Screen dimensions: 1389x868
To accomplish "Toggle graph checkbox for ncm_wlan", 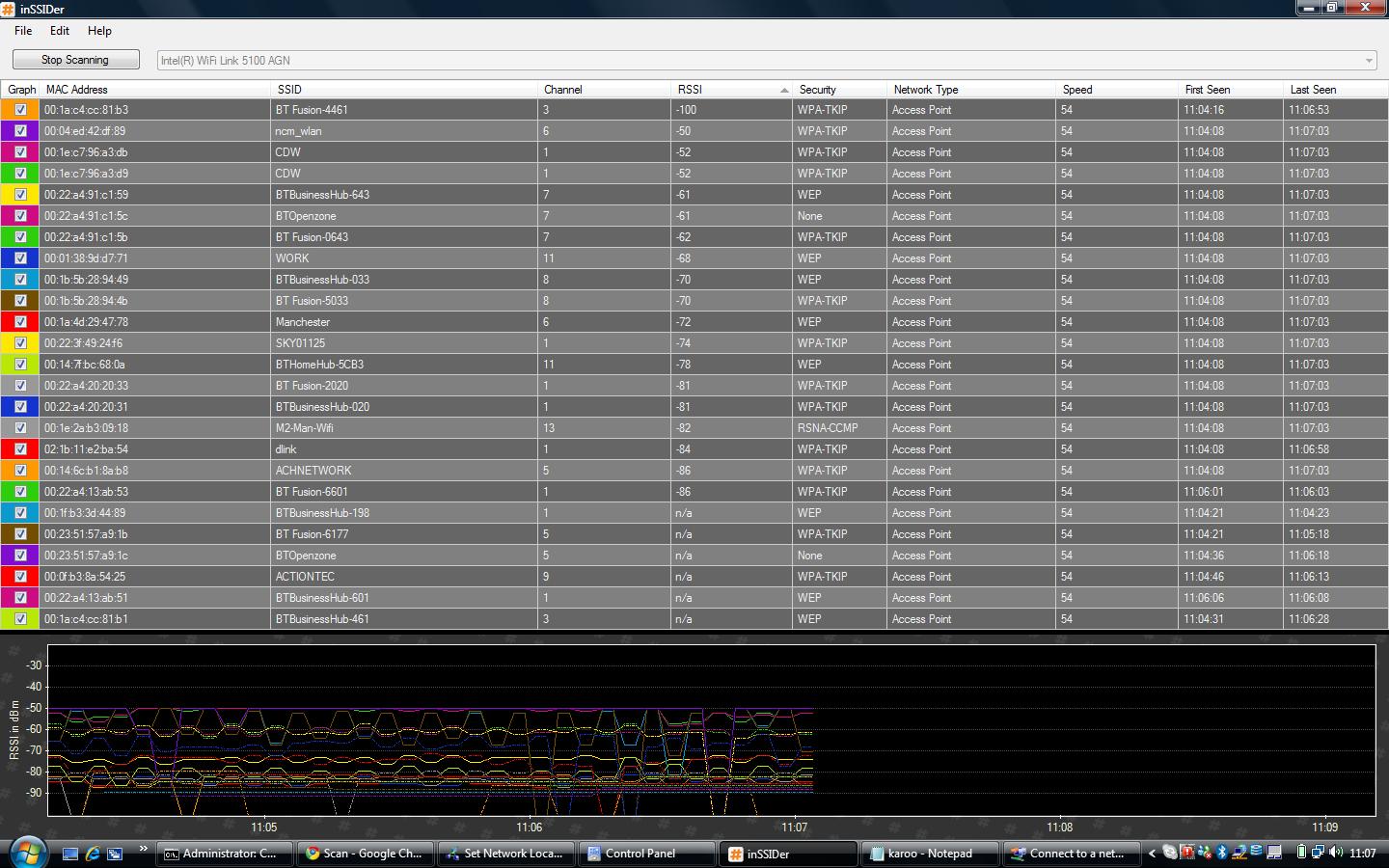I will (20, 131).
